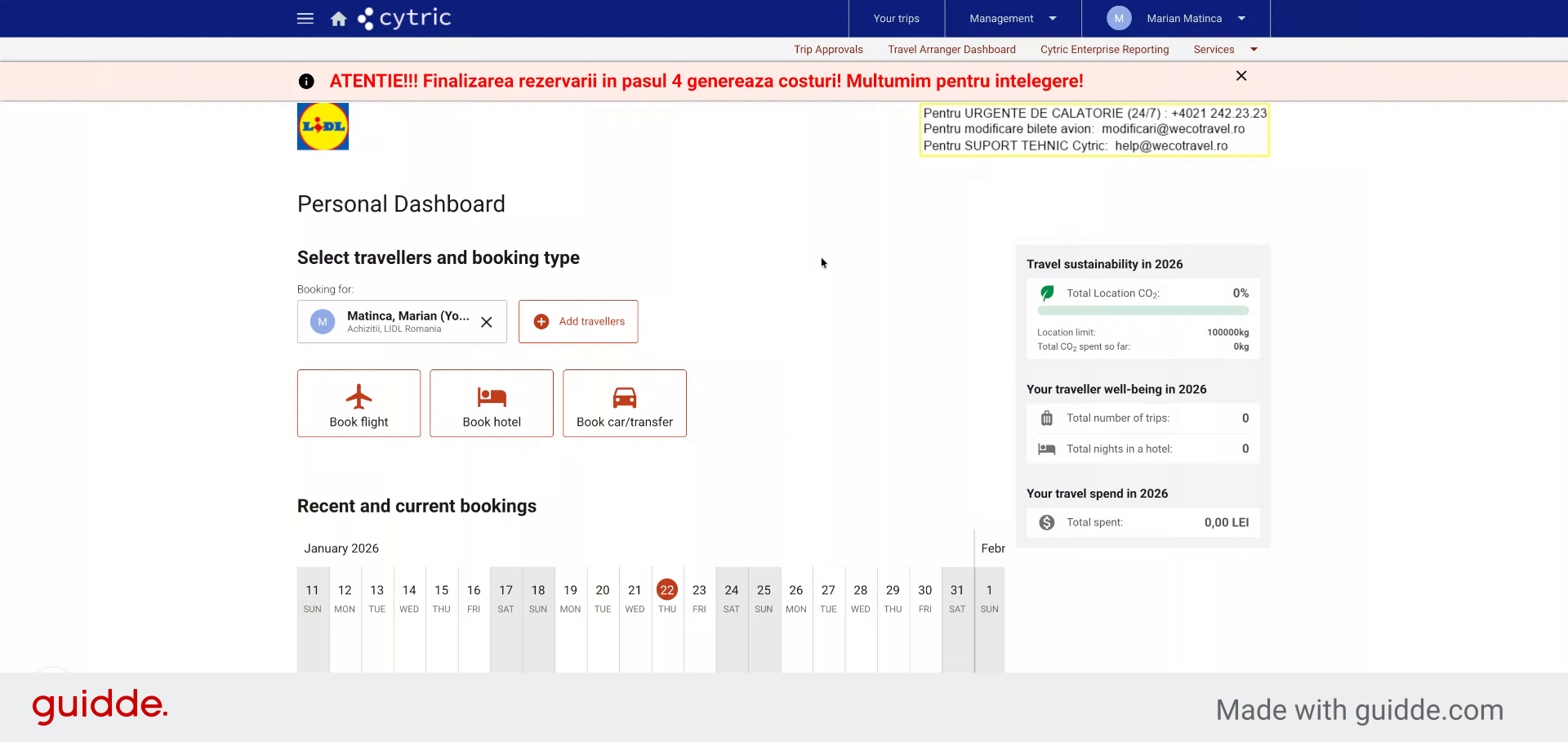Select Book hotel option
Screen dimensions: 1568x742
(x=492, y=404)
